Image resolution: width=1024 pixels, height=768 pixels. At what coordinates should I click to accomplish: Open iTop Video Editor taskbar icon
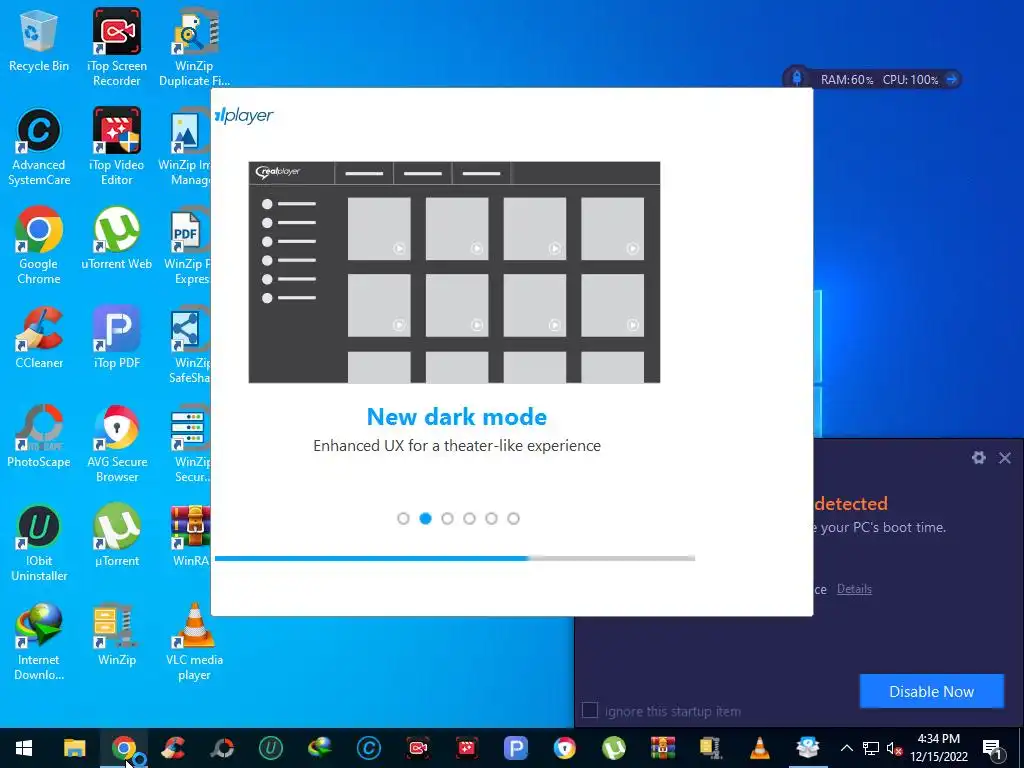pos(467,748)
